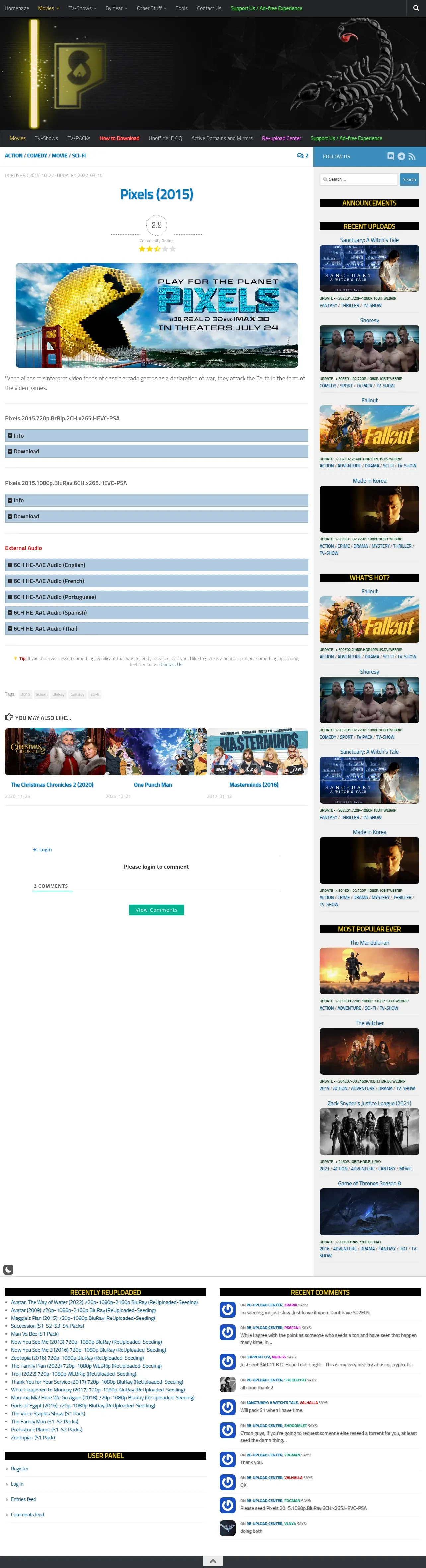Click the 'sci-fi' tag below the post
This screenshot has width=426, height=1568.
(94, 694)
